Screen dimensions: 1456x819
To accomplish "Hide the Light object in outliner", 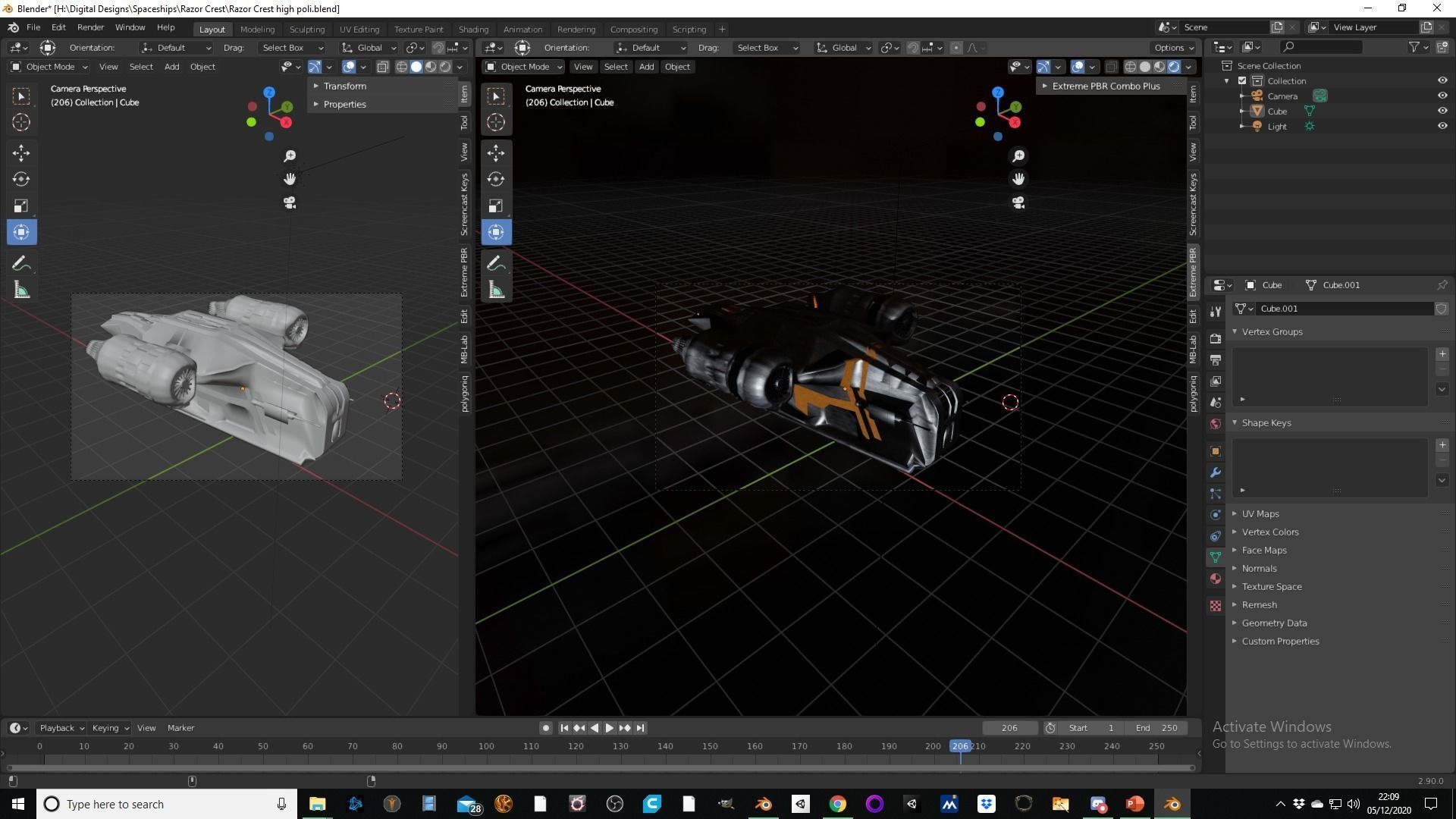I will [x=1442, y=126].
